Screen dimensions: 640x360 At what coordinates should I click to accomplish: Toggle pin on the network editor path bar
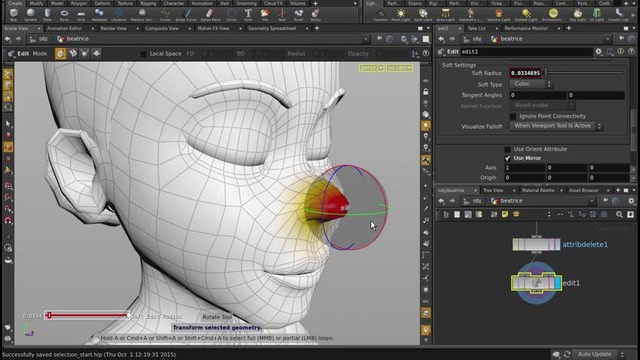pyautogui.click(x=606, y=201)
